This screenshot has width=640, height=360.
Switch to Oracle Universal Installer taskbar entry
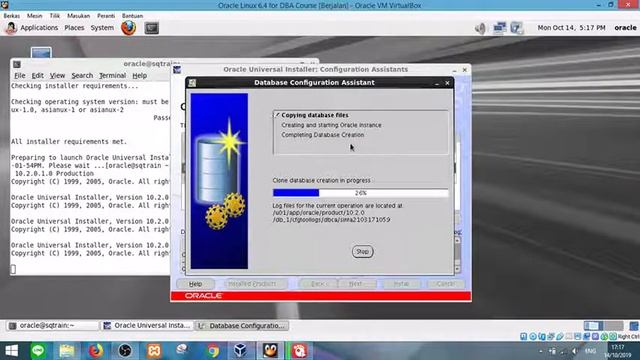[x=147, y=325]
